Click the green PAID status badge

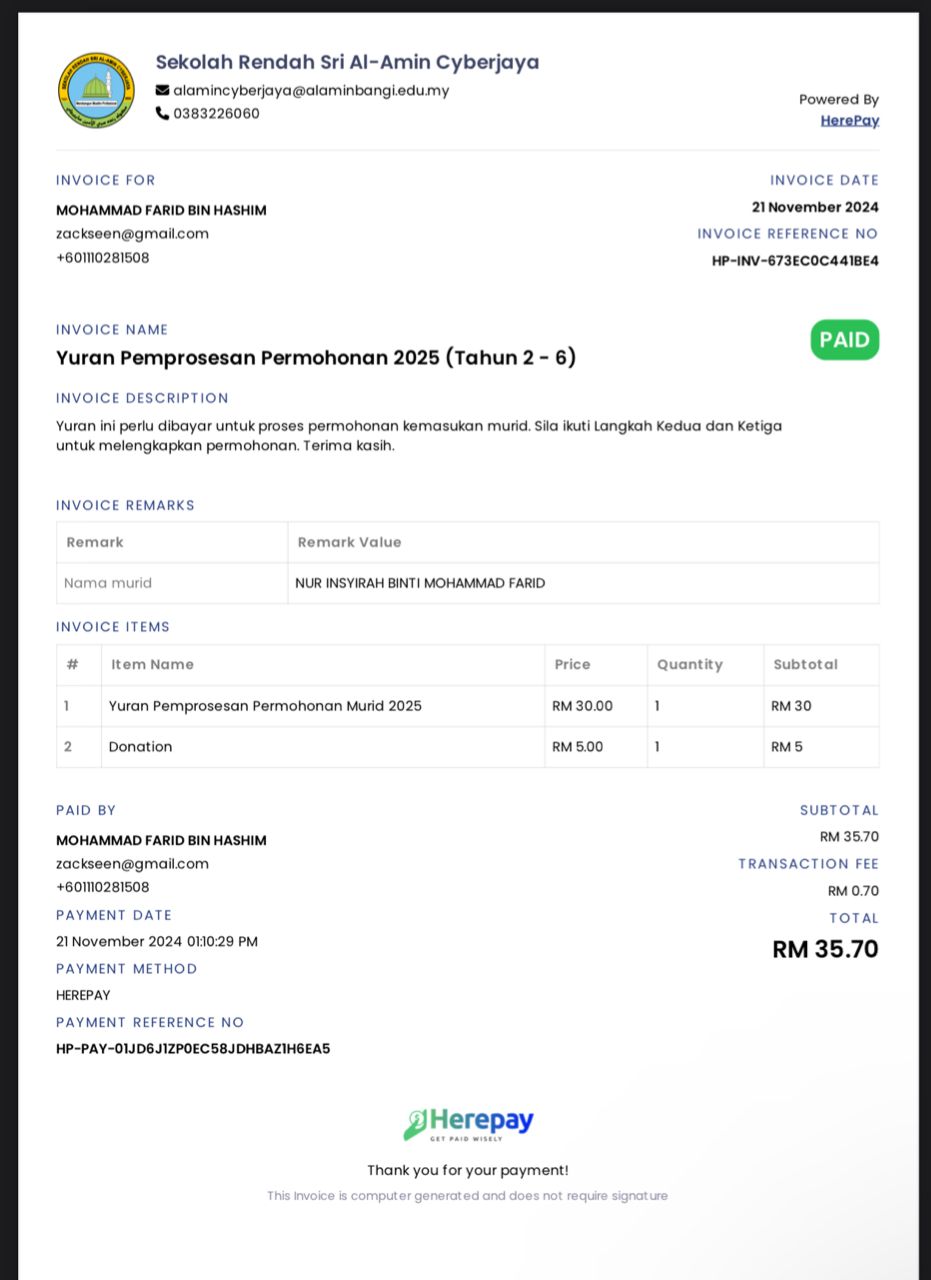point(845,340)
